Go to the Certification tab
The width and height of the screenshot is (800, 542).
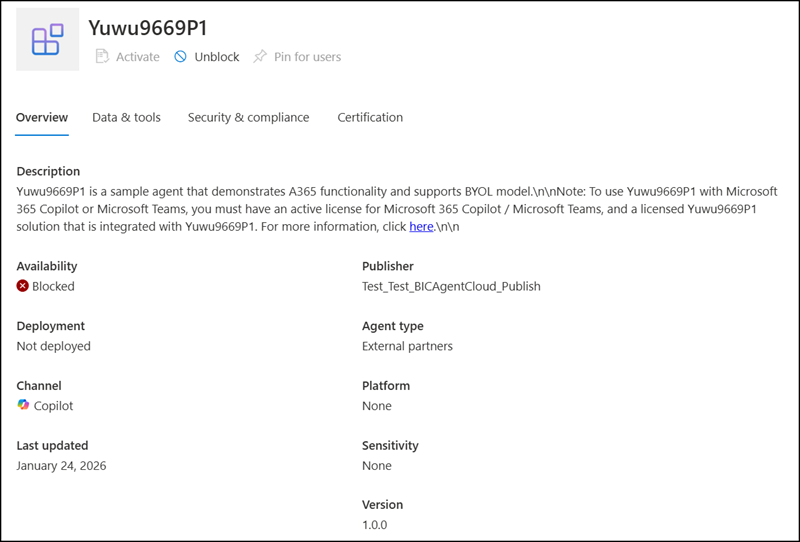[x=370, y=117]
